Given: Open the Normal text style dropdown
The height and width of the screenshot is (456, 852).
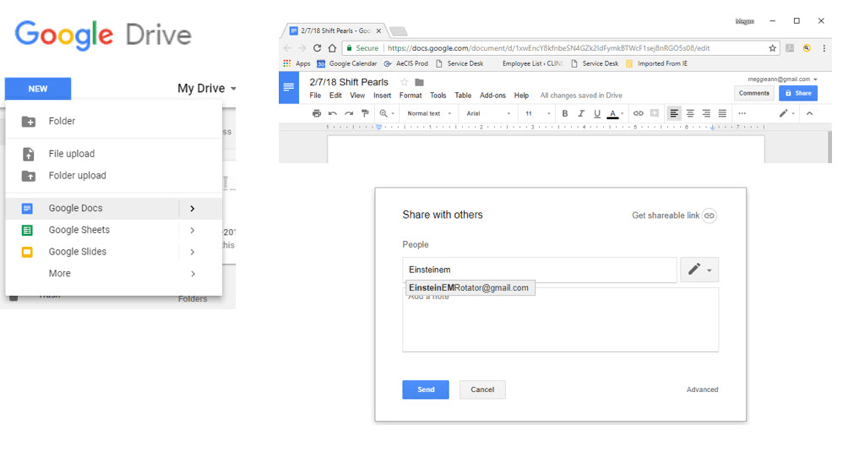Looking at the screenshot, I should tap(429, 113).
